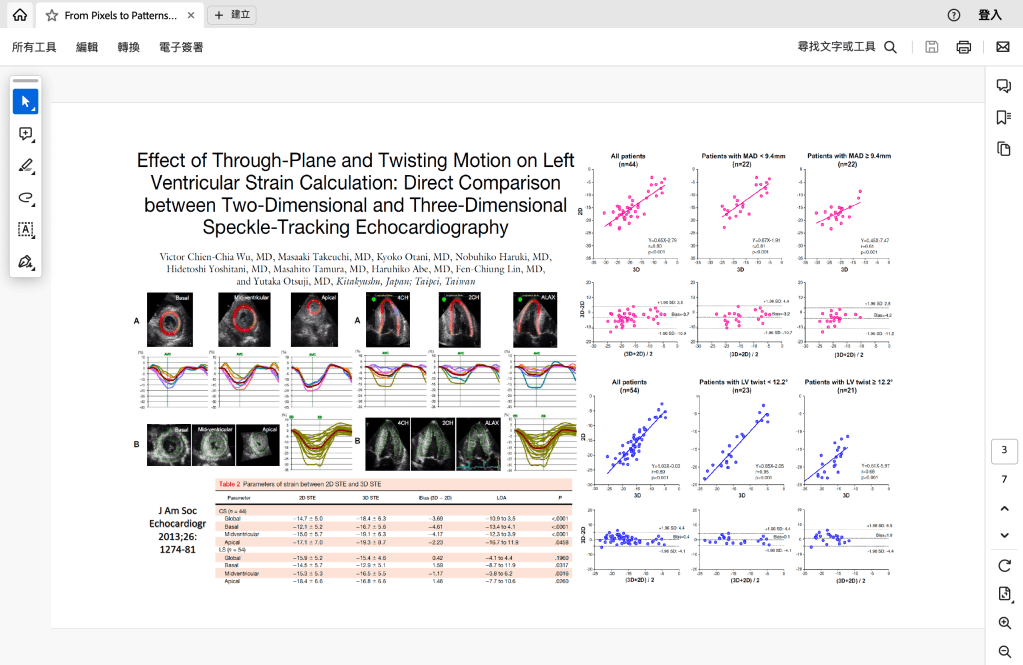Screen dimensions: 1023x665
Task: Share the file via envelope icon
Action: pyautogui.click(x=1002, y=47)
